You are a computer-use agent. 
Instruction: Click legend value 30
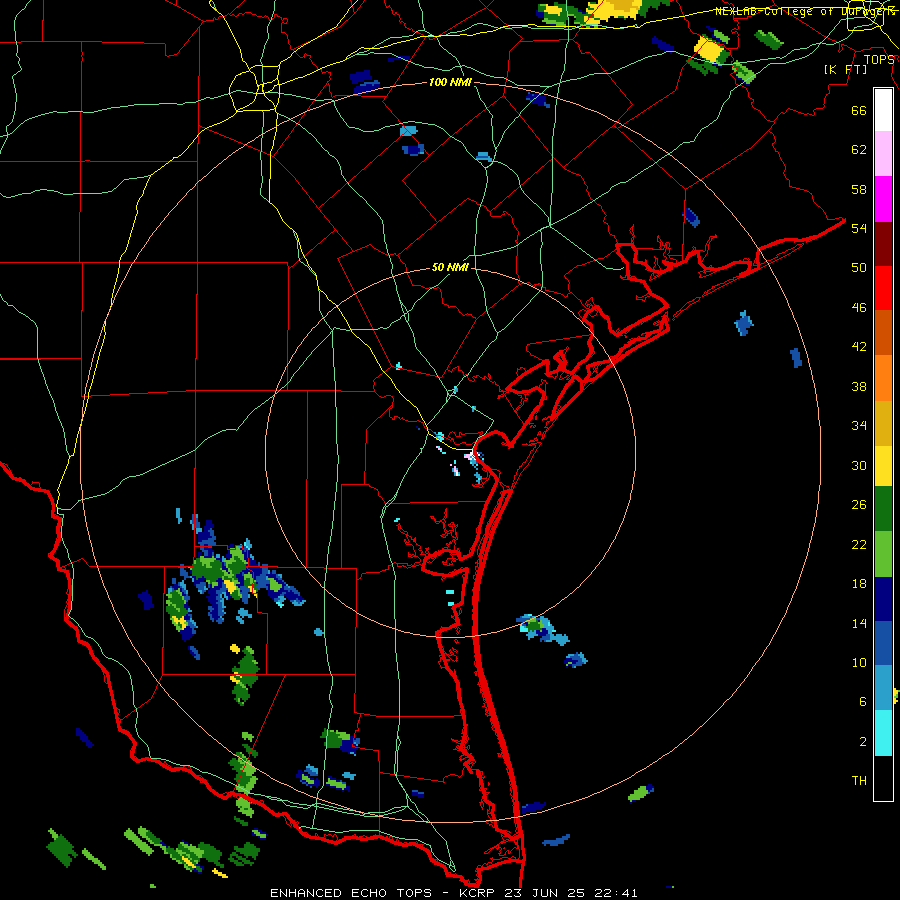point(859,465)
